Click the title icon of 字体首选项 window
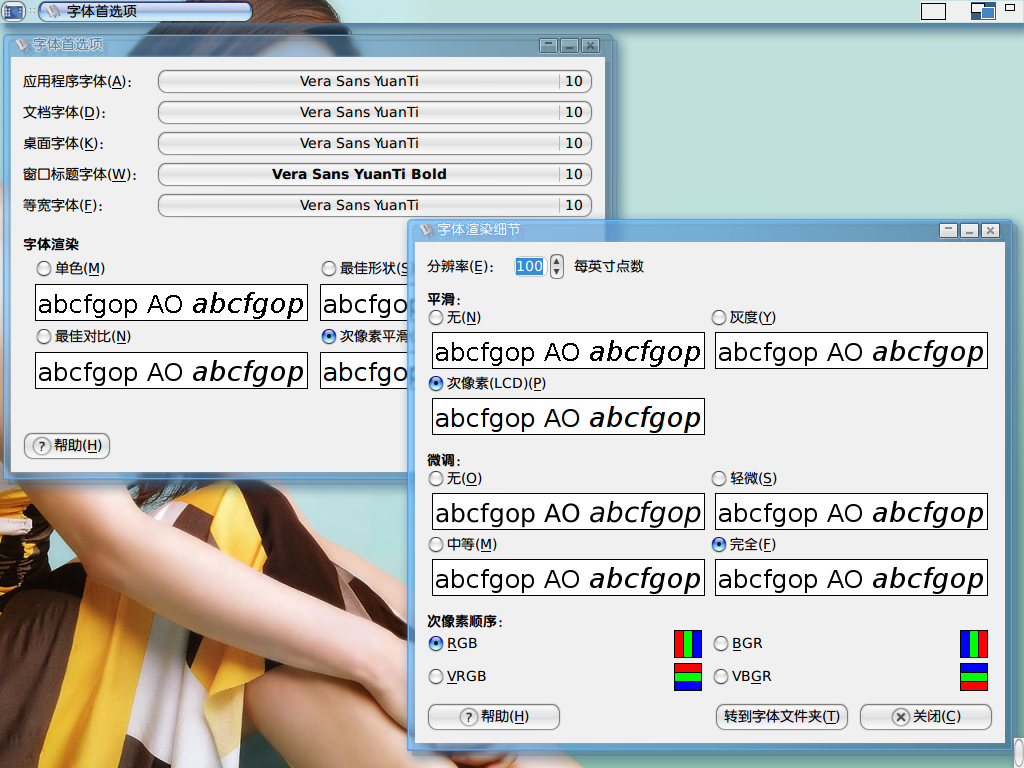This screenshot has height=768, width=1024. tap(22, 44)
